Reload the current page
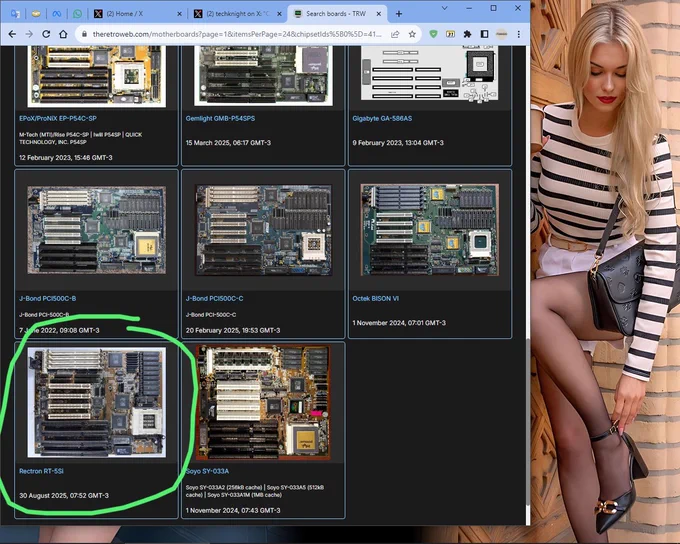Viewport: 680px width, 544px height. click(x=46, y=34)
